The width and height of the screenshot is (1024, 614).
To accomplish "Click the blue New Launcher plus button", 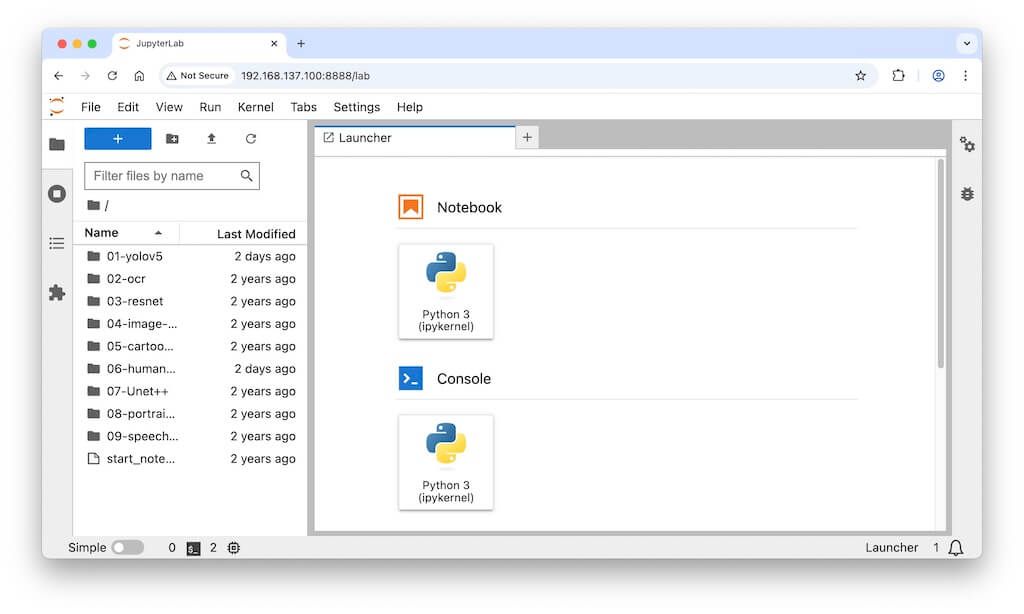I will (x=118, y=139).
